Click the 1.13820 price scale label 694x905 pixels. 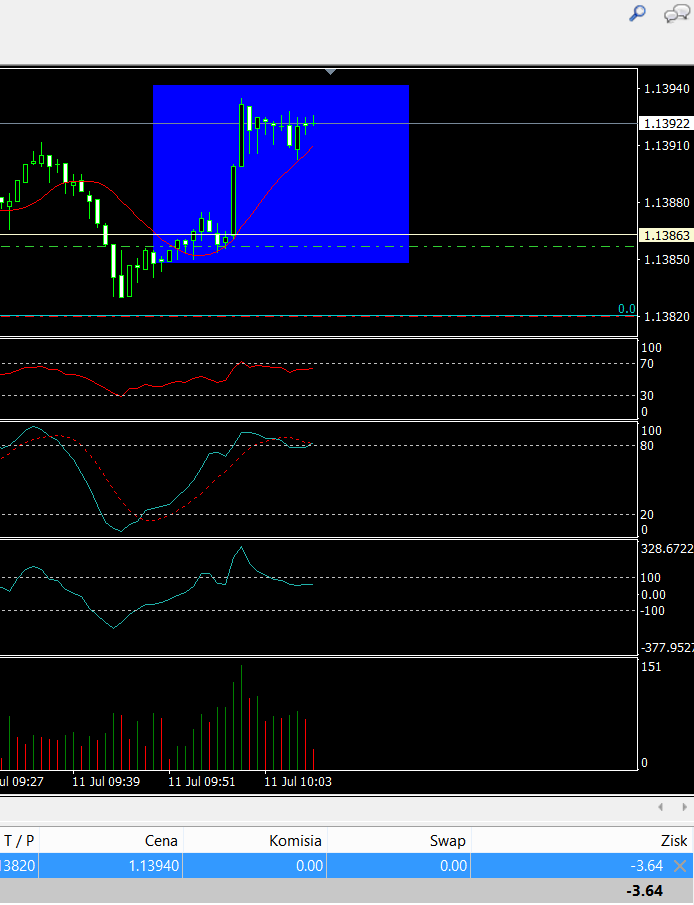(667, 316)
